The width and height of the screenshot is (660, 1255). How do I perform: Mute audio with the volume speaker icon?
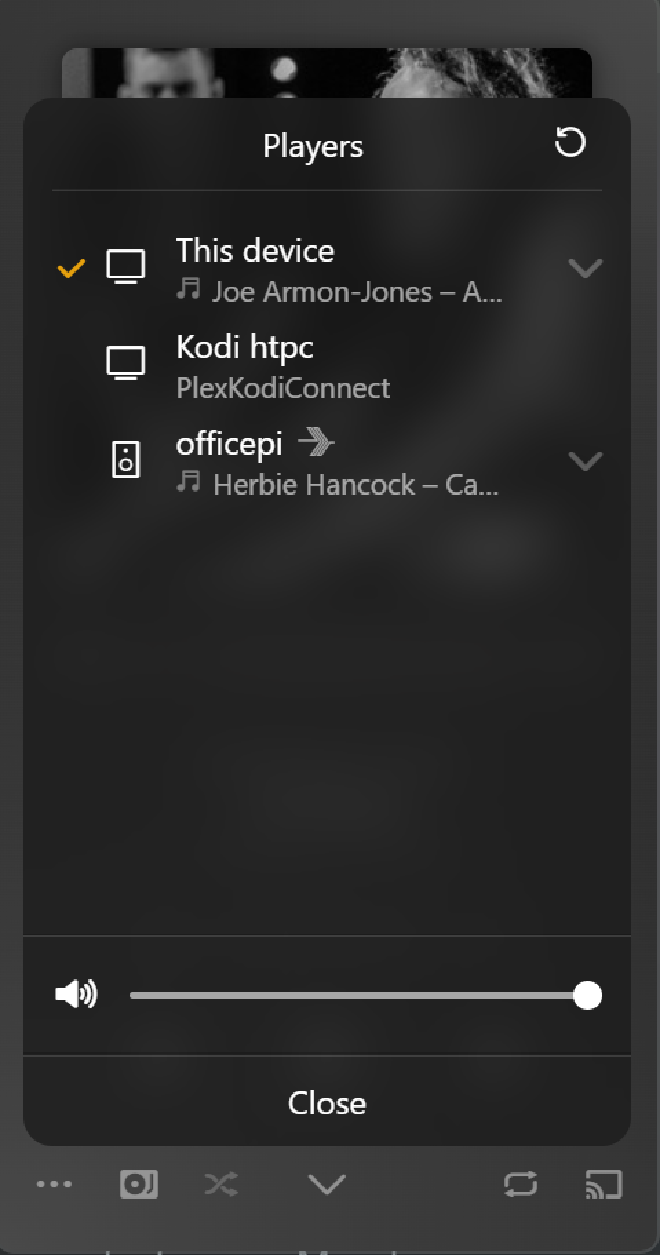(x=75, y=994)
